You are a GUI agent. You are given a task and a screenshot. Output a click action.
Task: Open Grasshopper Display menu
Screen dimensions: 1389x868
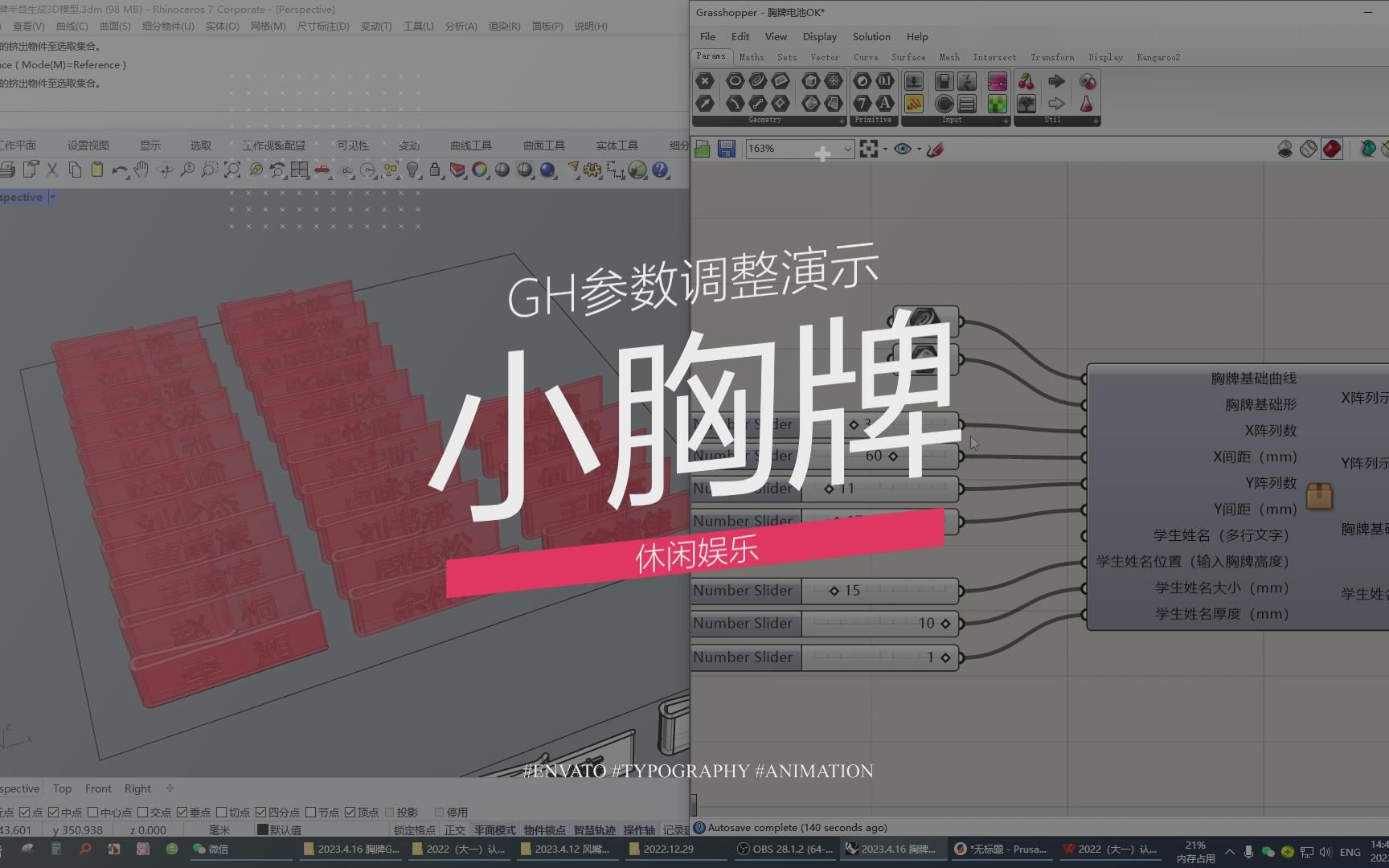[x=820, y=37]
